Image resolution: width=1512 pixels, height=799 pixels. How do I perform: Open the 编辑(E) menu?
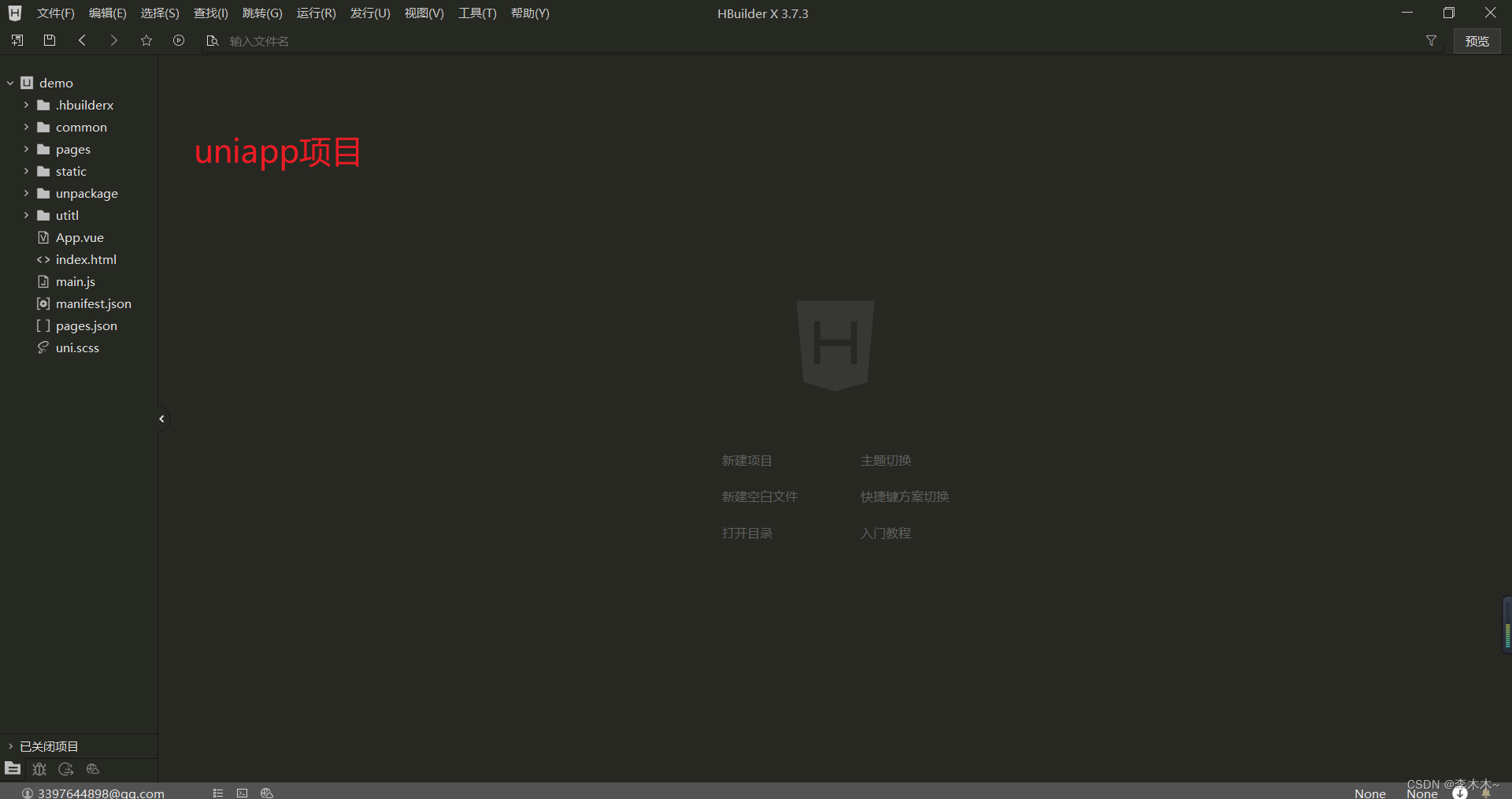pos(107,13)
